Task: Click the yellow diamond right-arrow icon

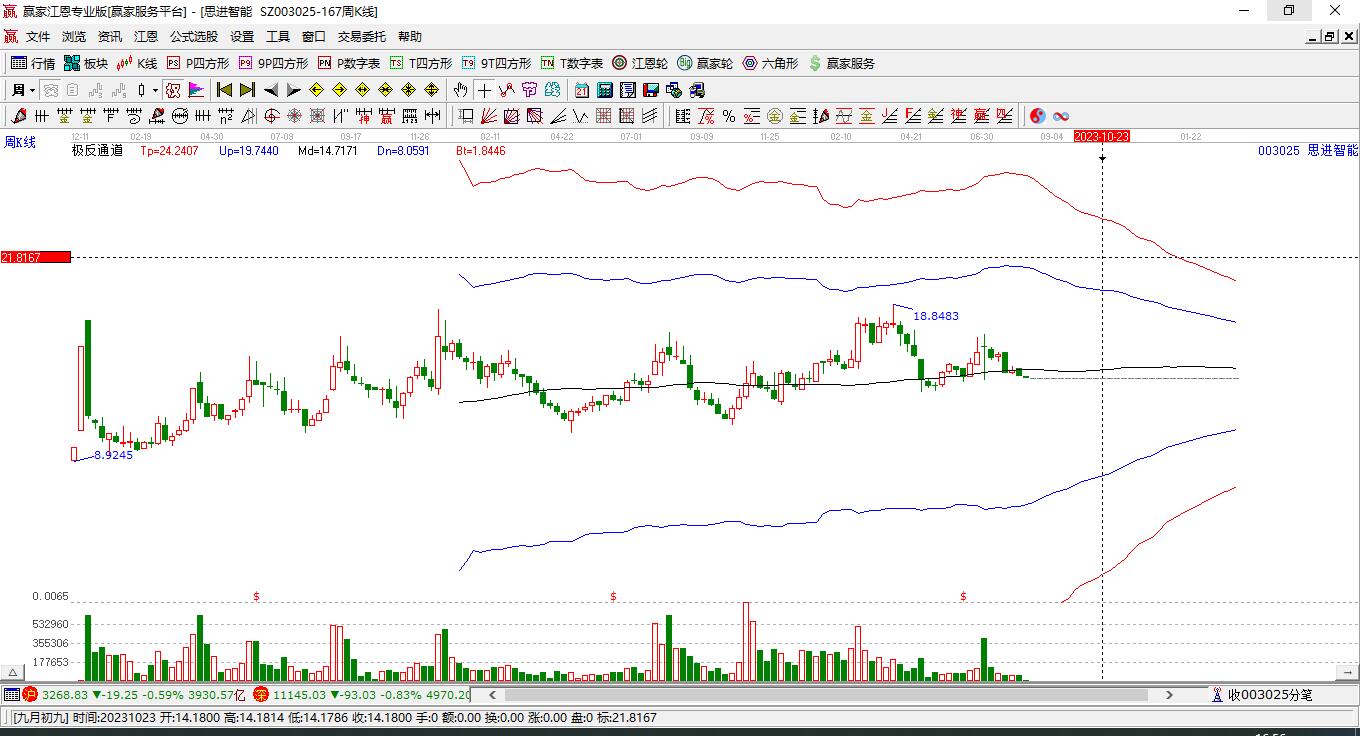Action: click(339, 90)
